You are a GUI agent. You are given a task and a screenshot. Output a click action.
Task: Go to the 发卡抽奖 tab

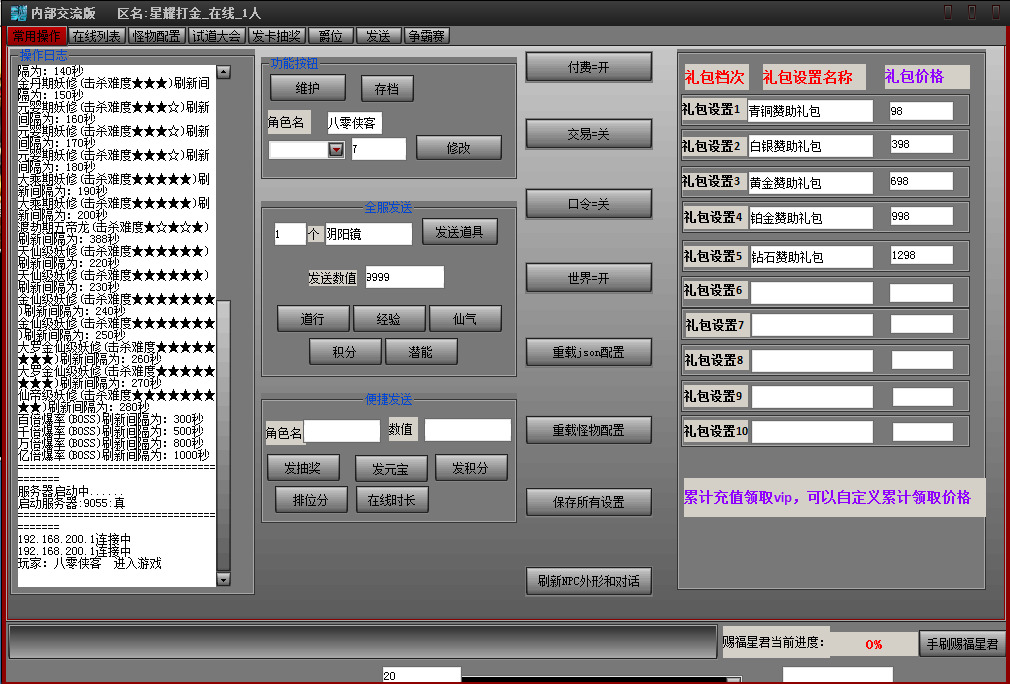(276, 36)
